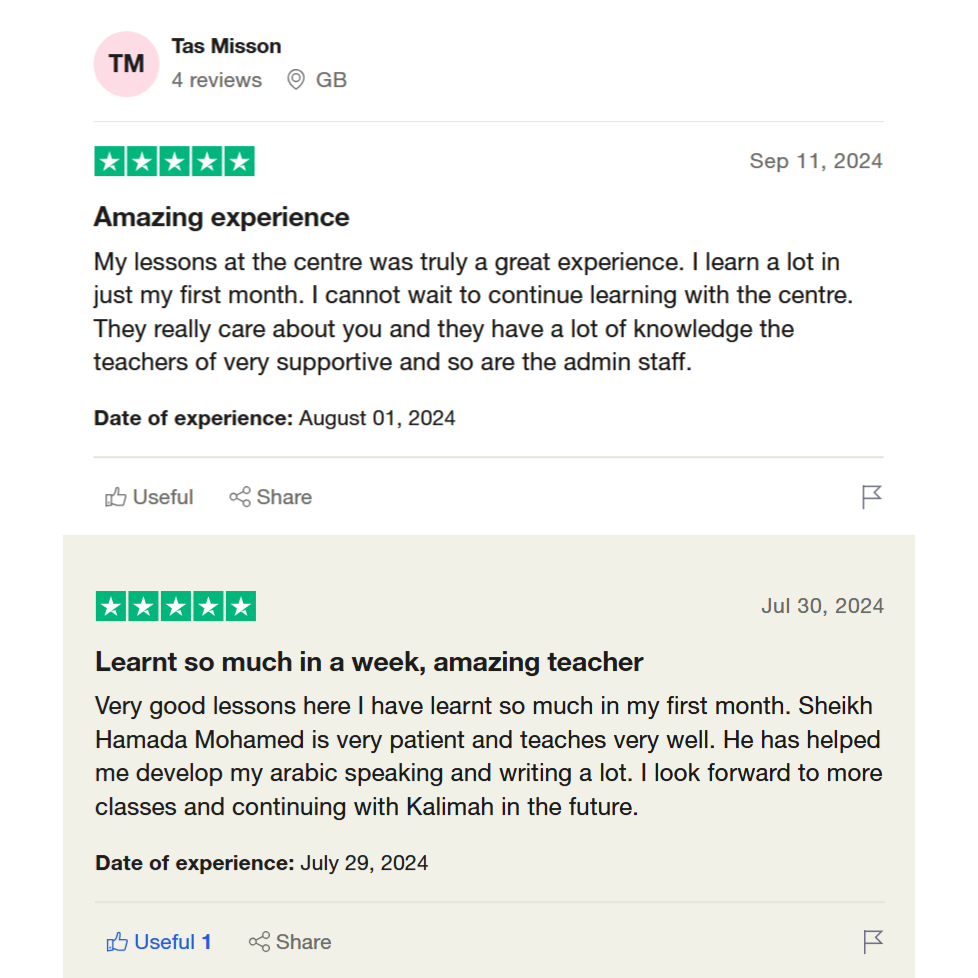Flag the Learnt so much in a week review
This screenshot has height=978, width=978.
coord(873,942)
